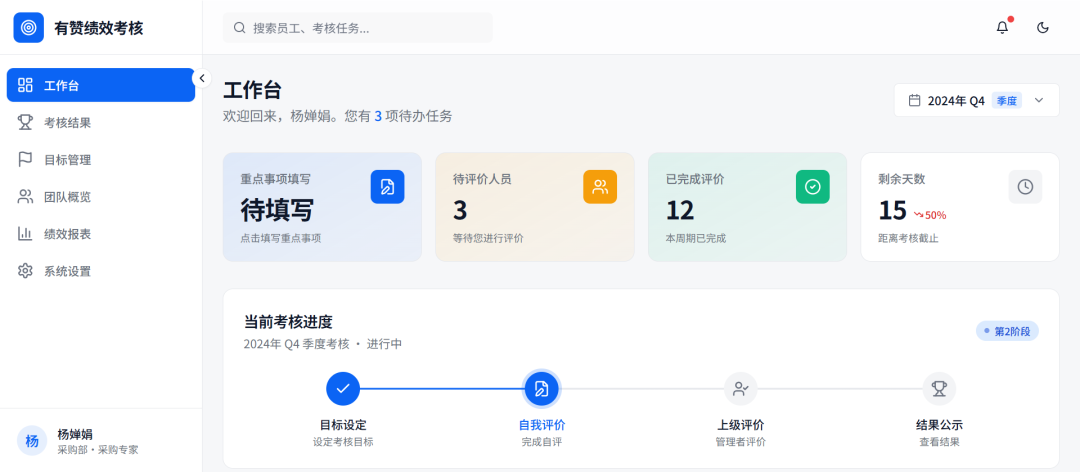Open the 工作台 sidebar menu item
The image size is (1080, 472).
101,85
